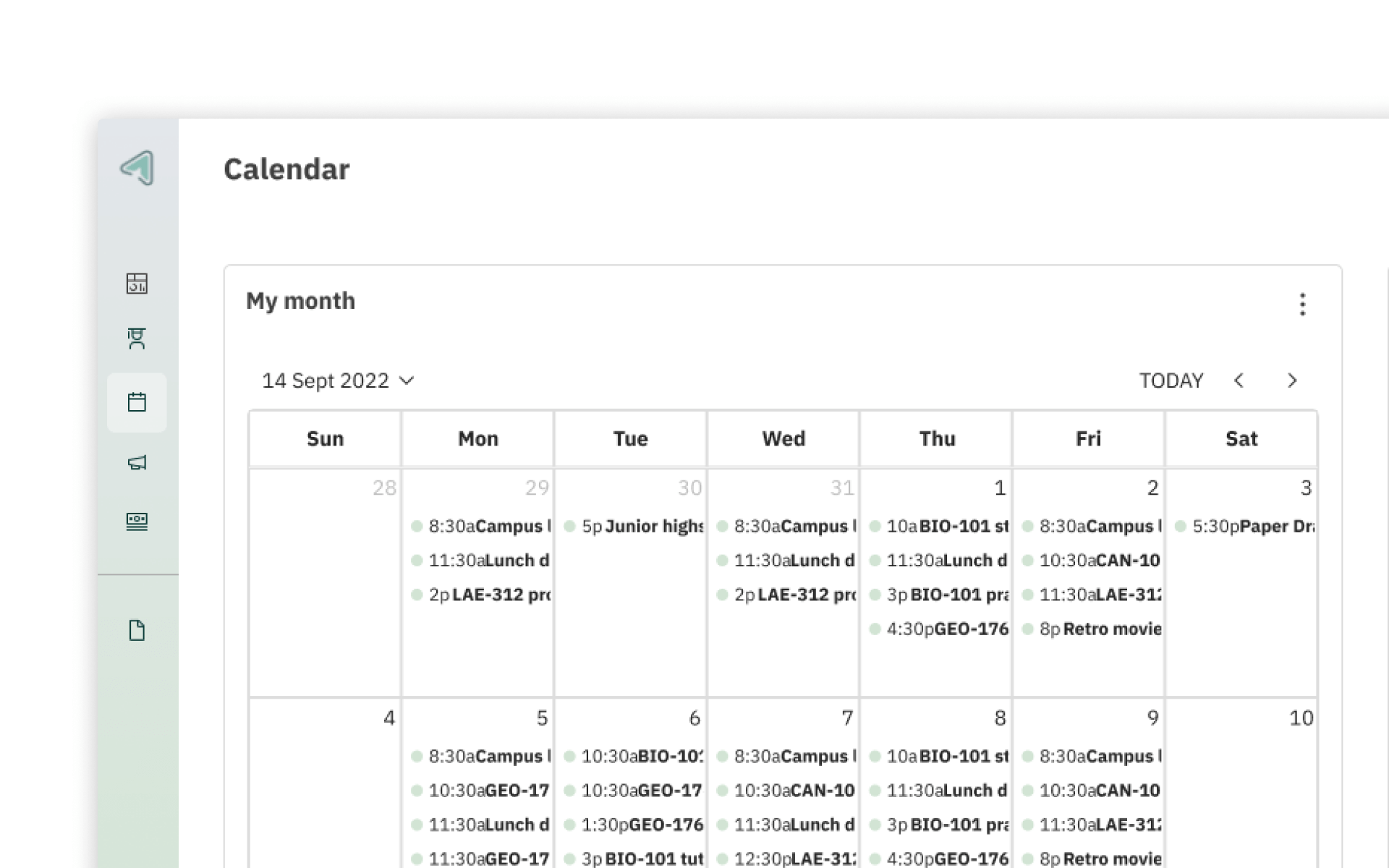Open 2p LAE-312 event on Wednesday 31

click(786, 595)
